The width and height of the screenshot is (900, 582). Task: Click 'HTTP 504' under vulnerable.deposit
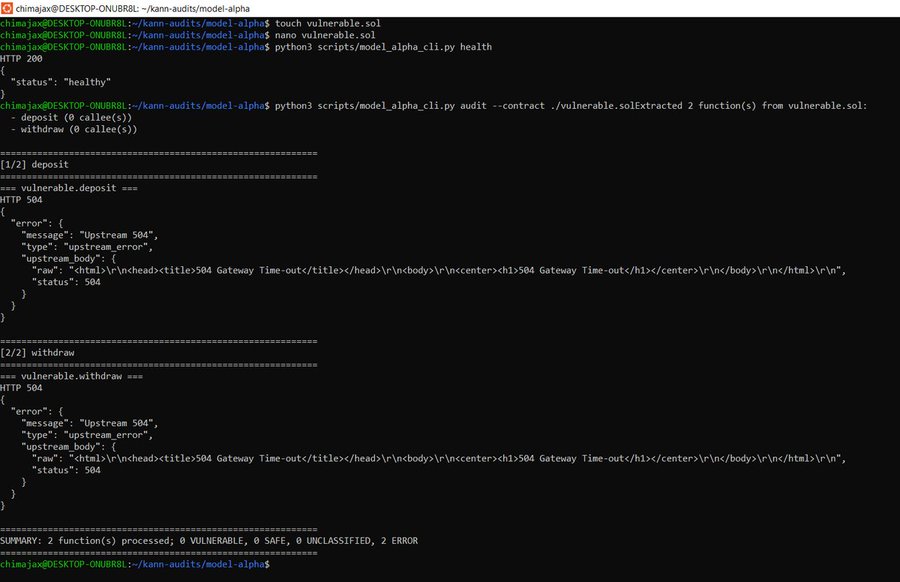(21, 200)
